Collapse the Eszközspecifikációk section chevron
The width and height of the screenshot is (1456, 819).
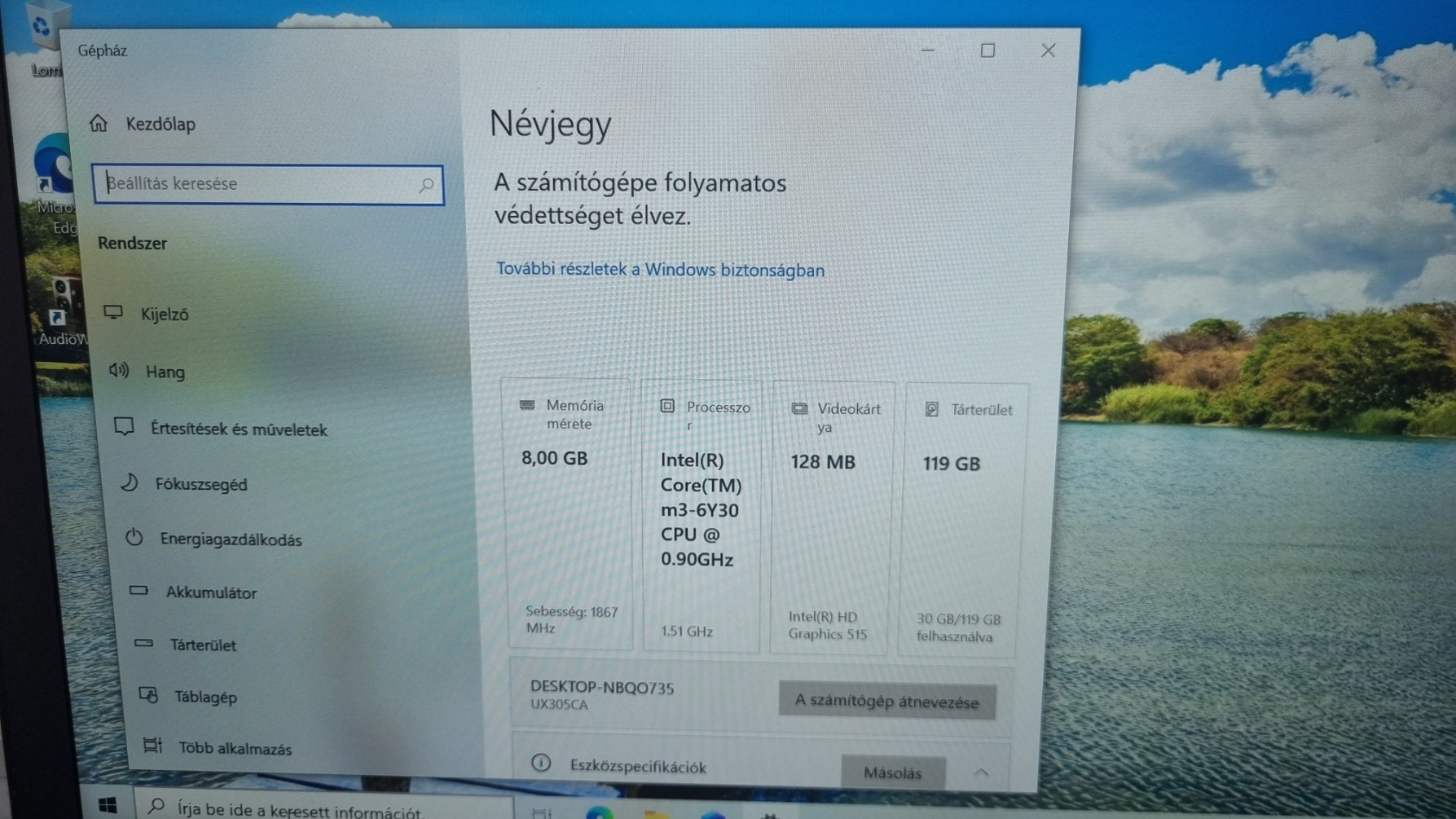point(981,773)
